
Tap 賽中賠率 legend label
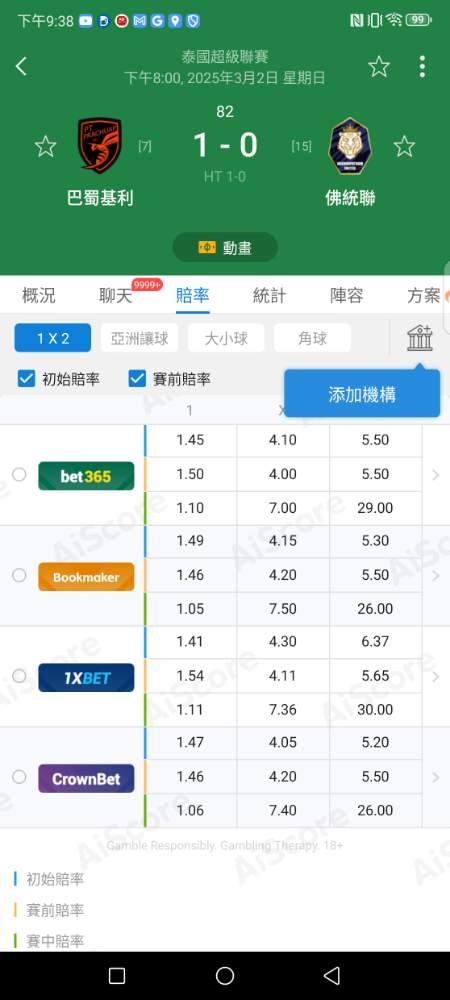tap(55, 941)
